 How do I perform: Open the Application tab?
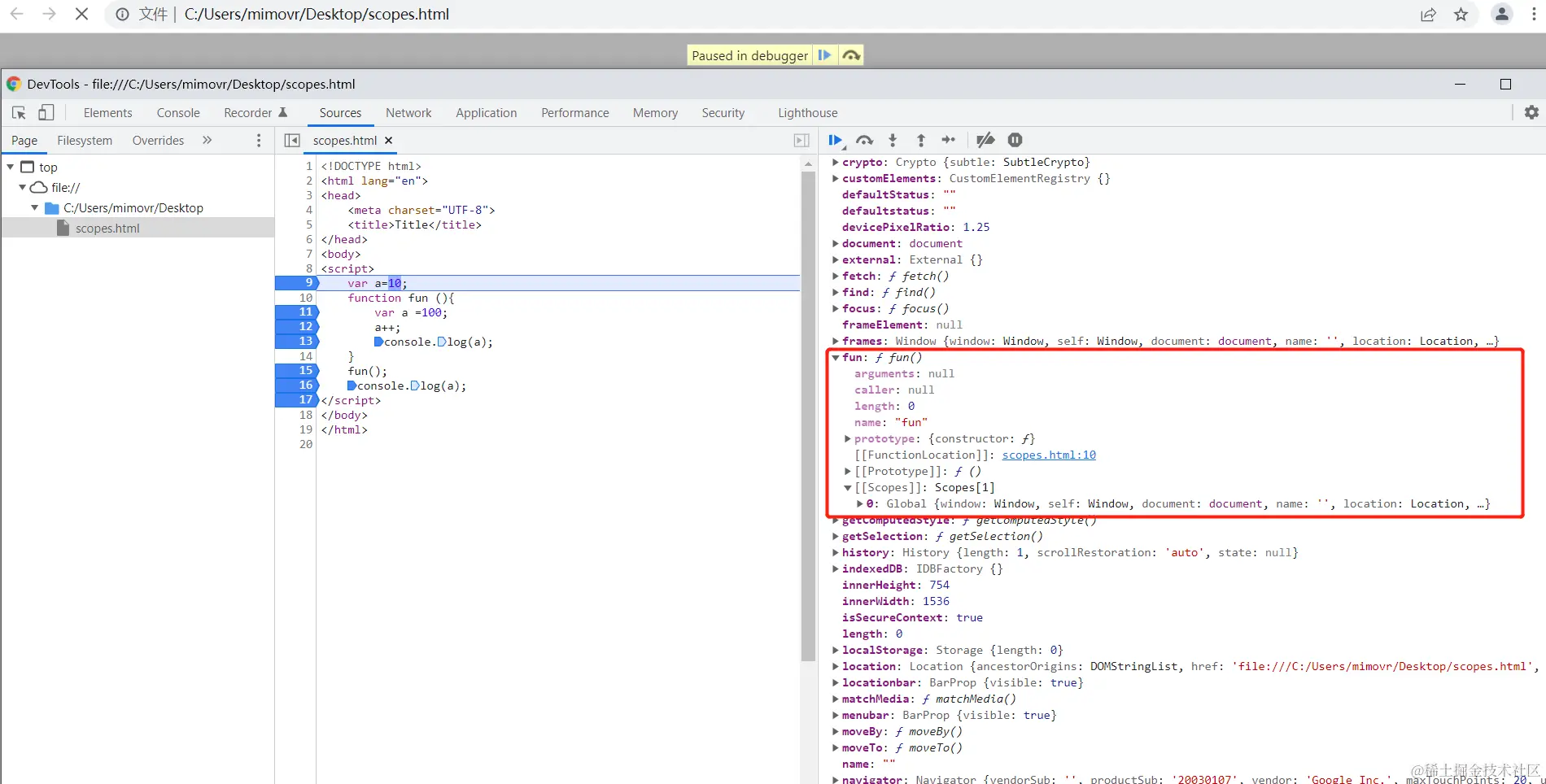click(487, 113)
